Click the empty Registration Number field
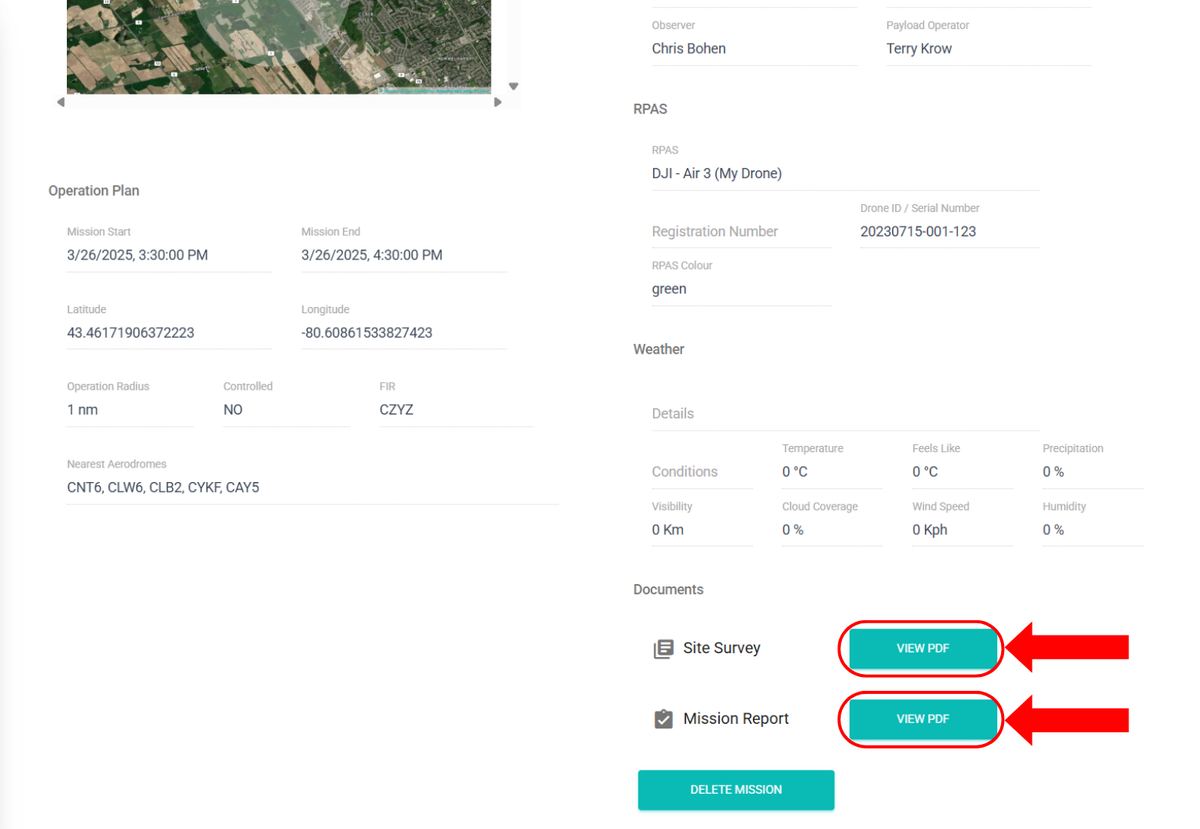The width and height of the screenshot is (1200, 829). (740, 232)
